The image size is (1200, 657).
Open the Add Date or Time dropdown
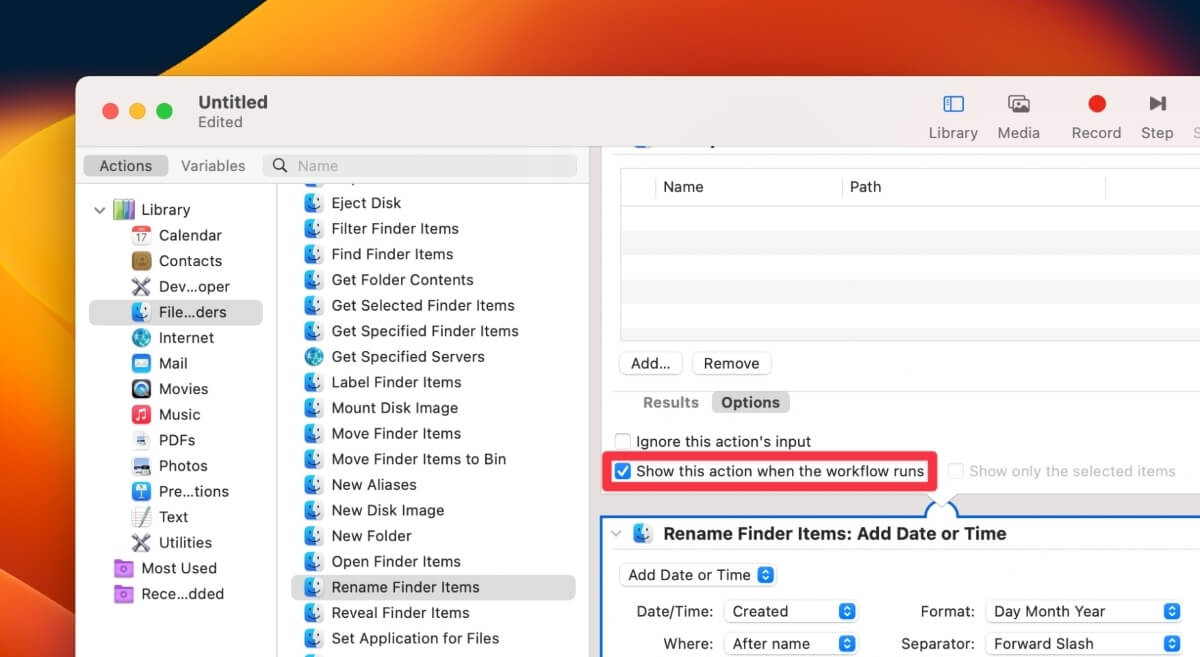point(697,575)
